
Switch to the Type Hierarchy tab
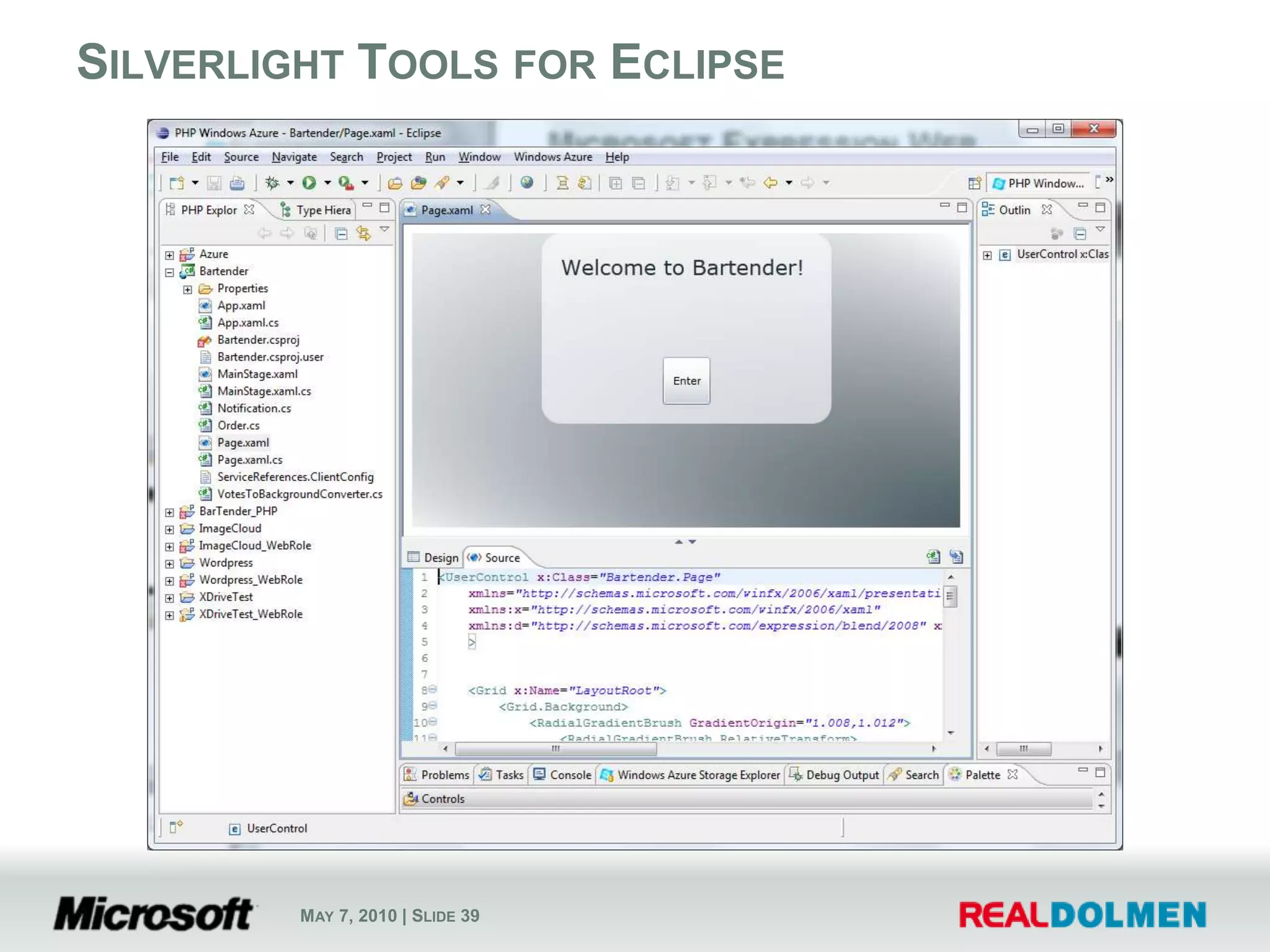coord(316,210)
